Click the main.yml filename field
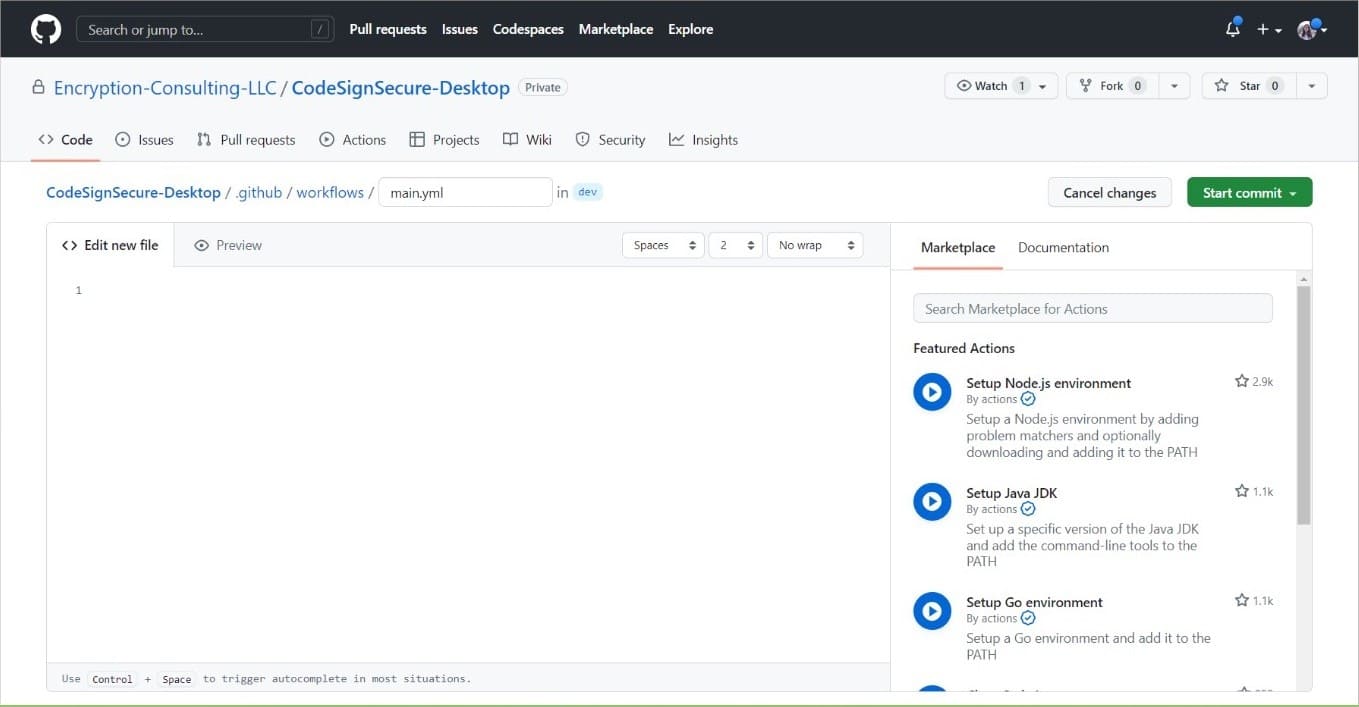Image resolution: width=1359 pixels, height=707 pixels. tap(465, 192)
